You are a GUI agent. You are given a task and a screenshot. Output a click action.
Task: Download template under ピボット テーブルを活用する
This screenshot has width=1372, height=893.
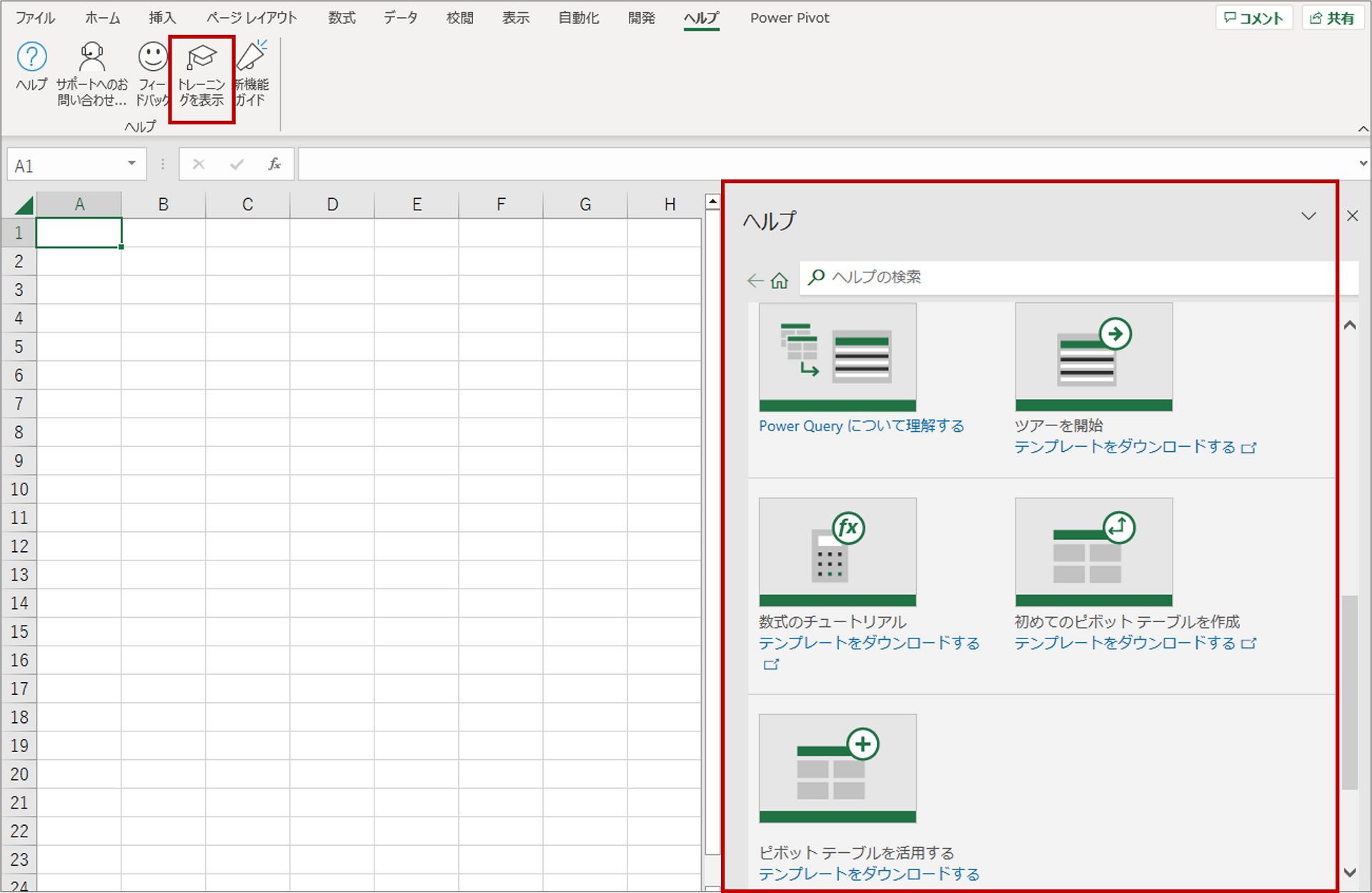[x=869, y=874]
